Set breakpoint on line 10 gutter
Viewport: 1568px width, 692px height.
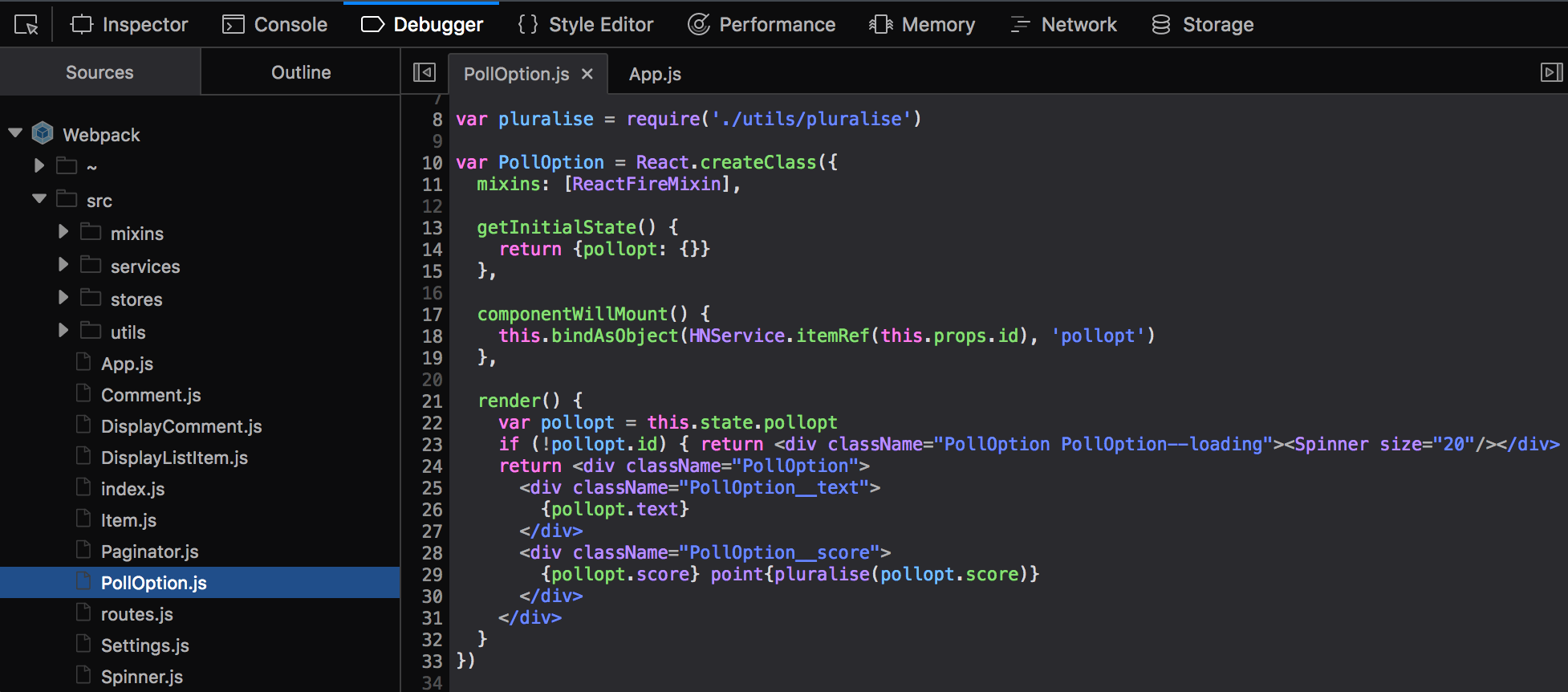(432, 163)
